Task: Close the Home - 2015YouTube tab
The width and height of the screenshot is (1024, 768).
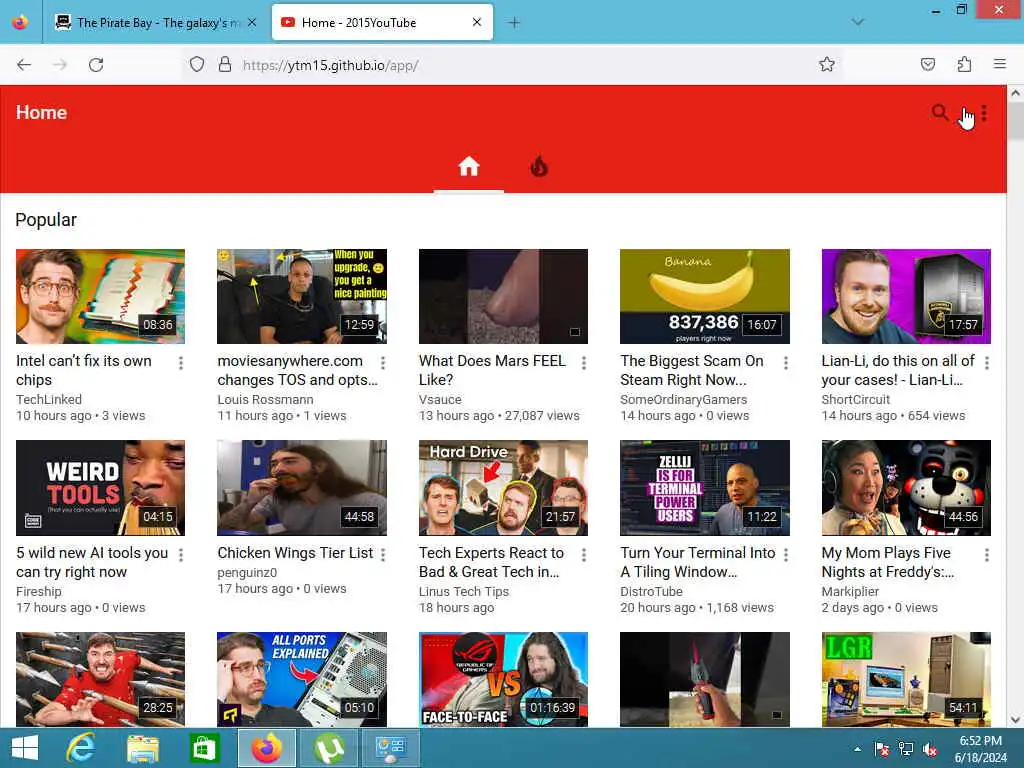Action: coord(477,22)
